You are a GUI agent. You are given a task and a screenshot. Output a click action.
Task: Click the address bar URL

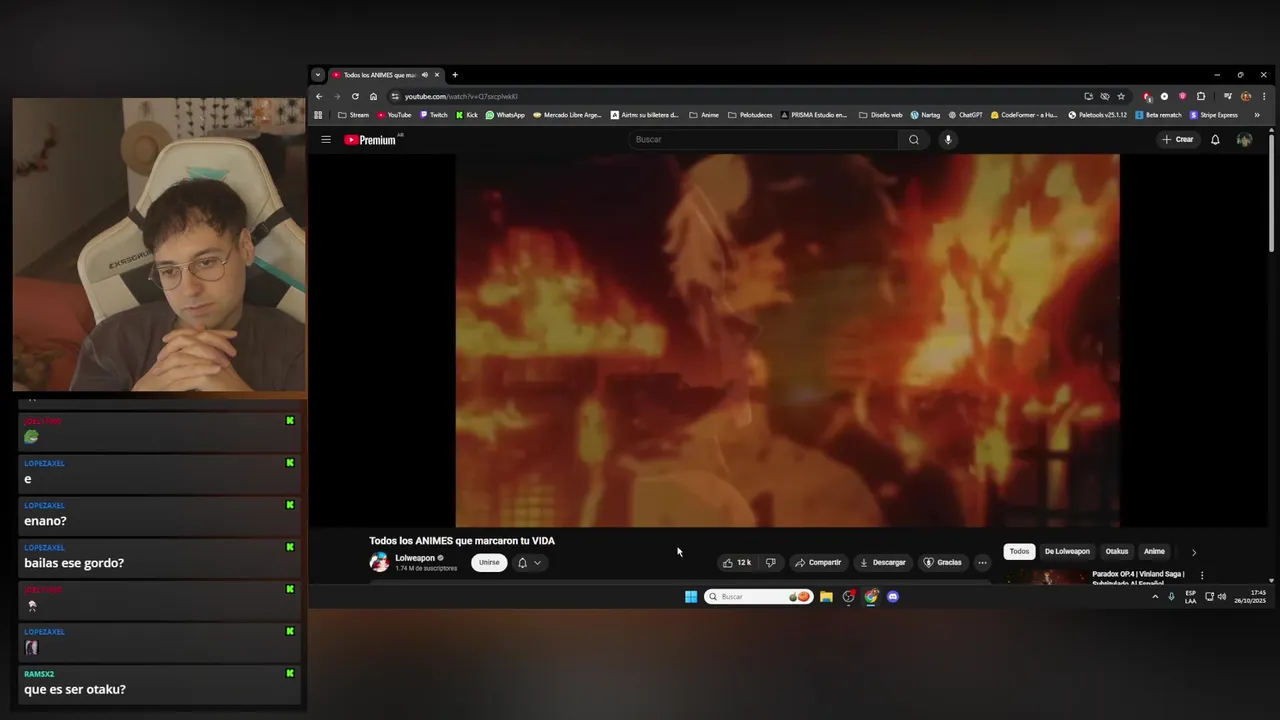(461, 96)
